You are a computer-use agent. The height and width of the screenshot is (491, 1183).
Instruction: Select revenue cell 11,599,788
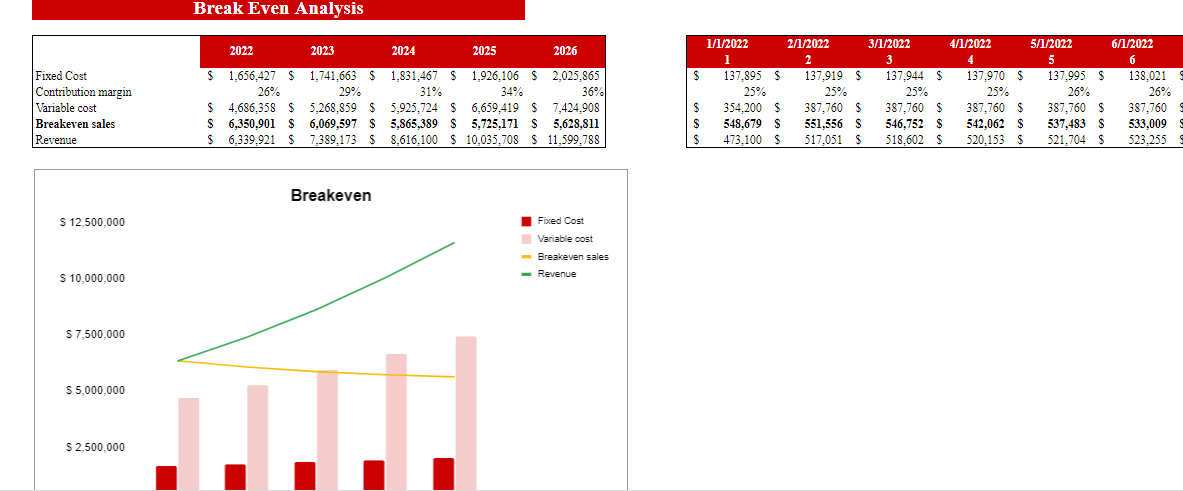pyautogui.click(x=565, y=140)
